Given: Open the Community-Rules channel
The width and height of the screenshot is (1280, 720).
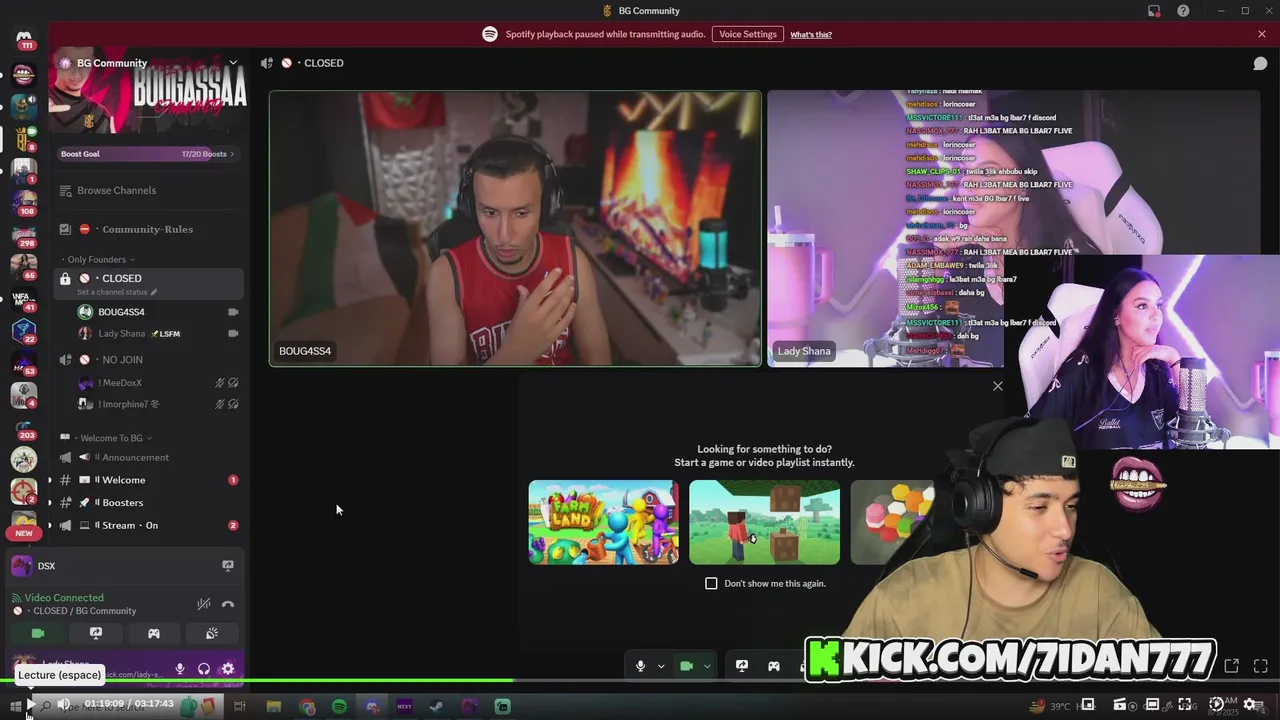Looking at the screenshot, I should pos(147,229).
